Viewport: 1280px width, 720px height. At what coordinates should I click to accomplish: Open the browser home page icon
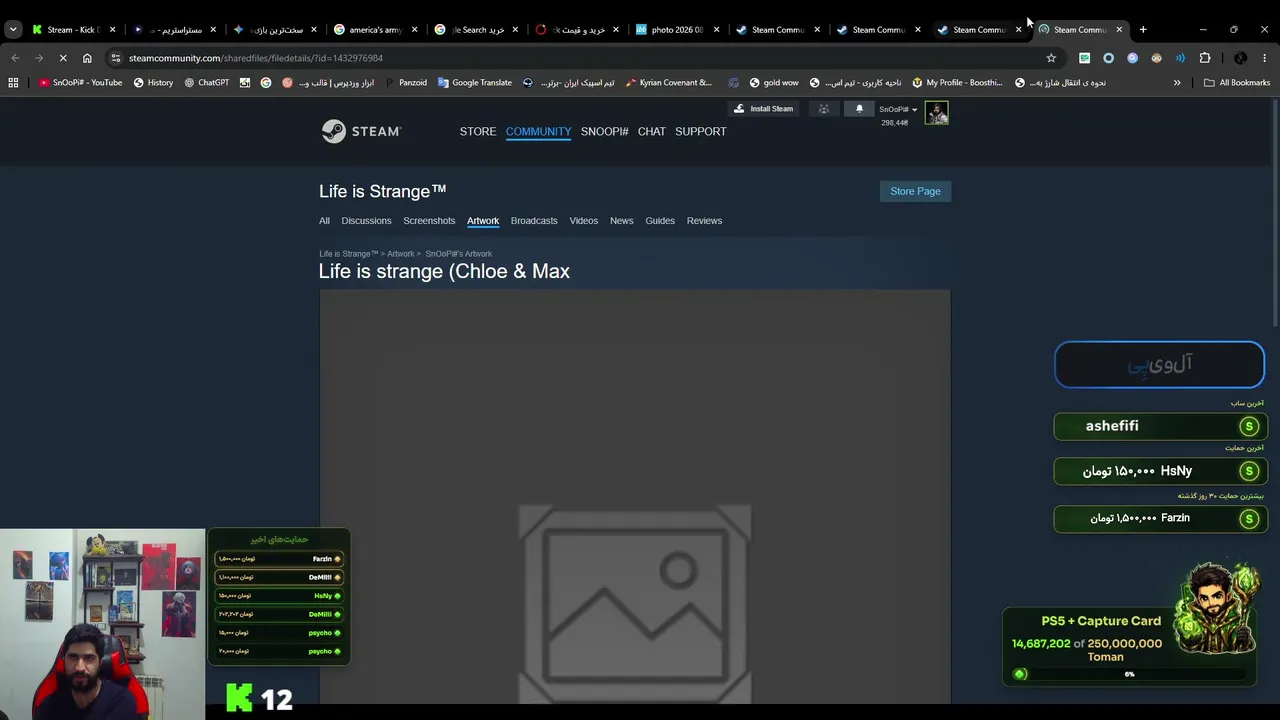click(x=87, y=58)
